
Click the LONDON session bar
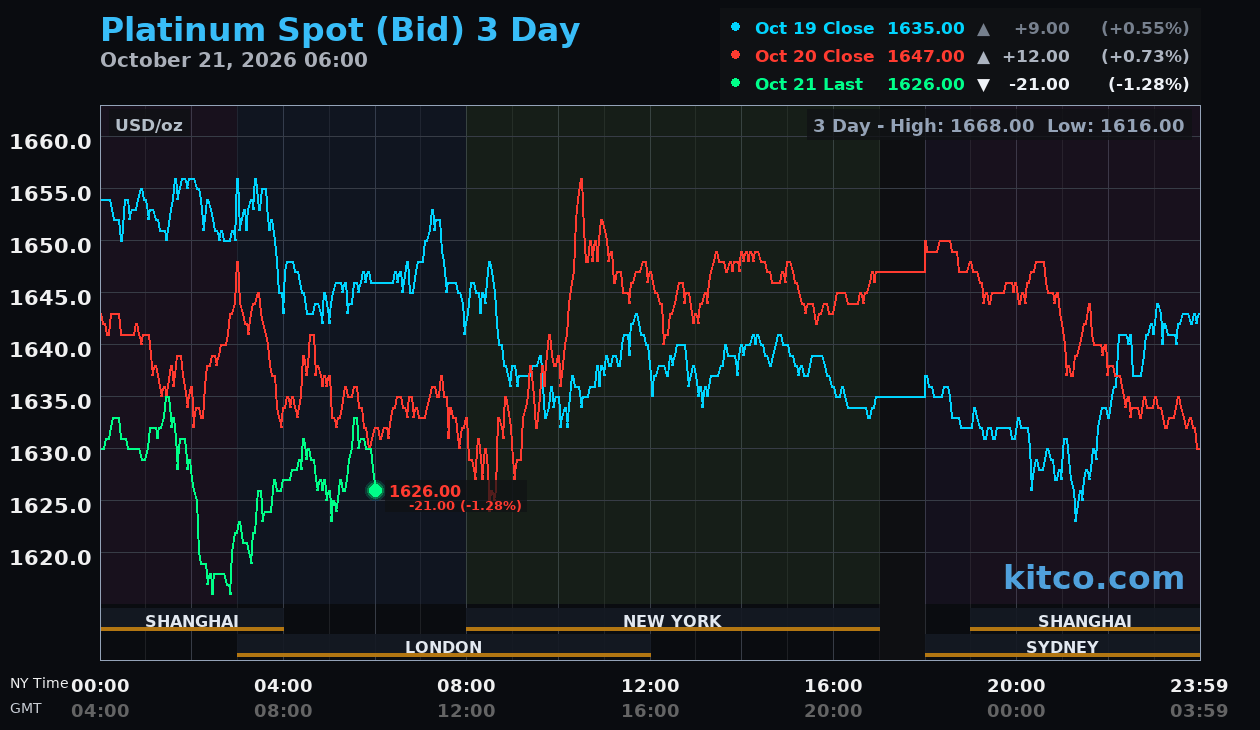pos(444,646)
